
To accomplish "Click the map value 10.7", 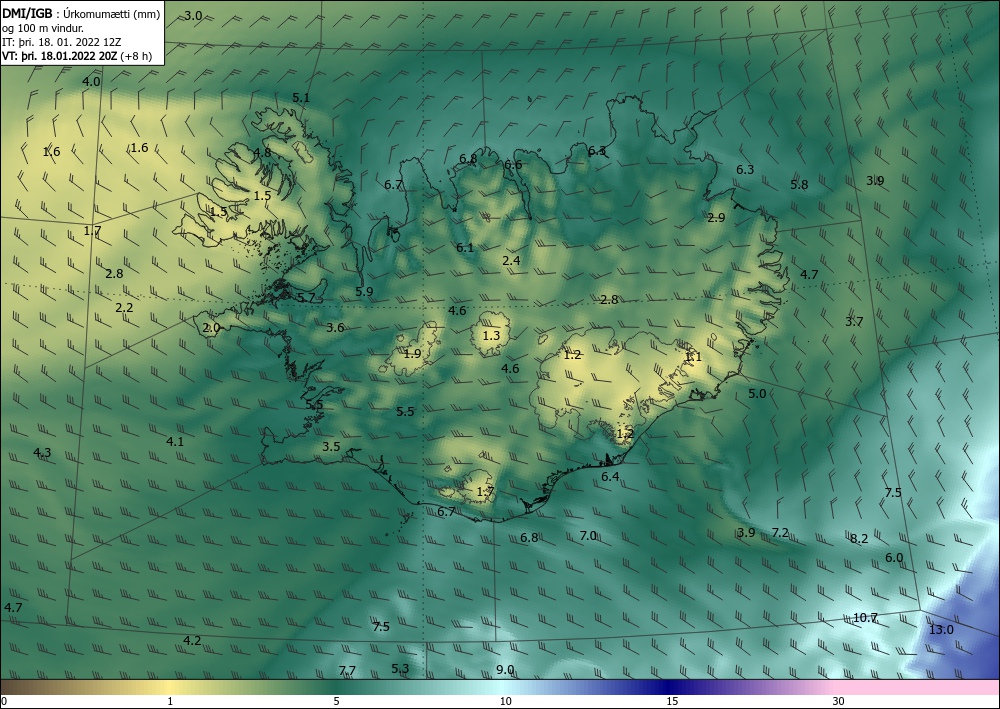I will pyautogui.click(x=865, y=618).
